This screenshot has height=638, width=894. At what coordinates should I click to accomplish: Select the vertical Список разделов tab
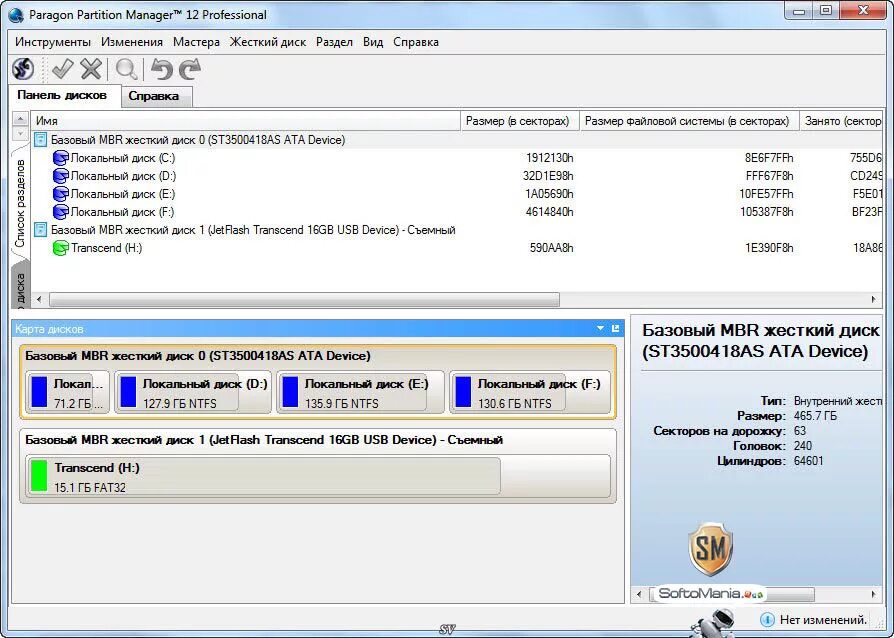point(21,203)
